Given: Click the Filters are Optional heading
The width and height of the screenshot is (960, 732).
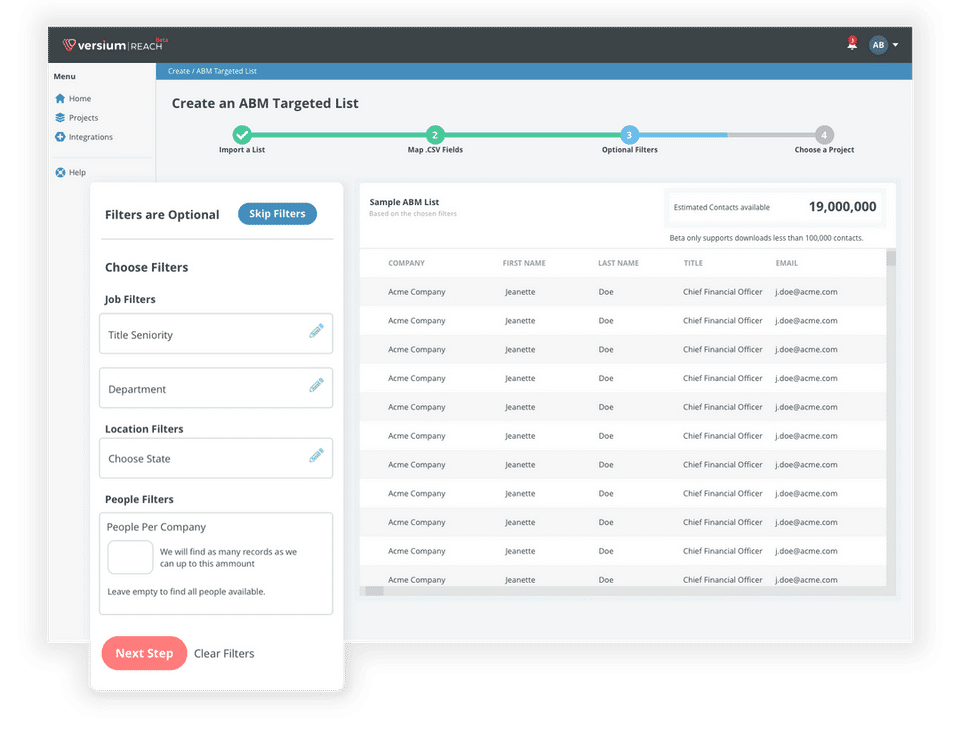Looking at the screenshot, I should (x=162, y=215).
